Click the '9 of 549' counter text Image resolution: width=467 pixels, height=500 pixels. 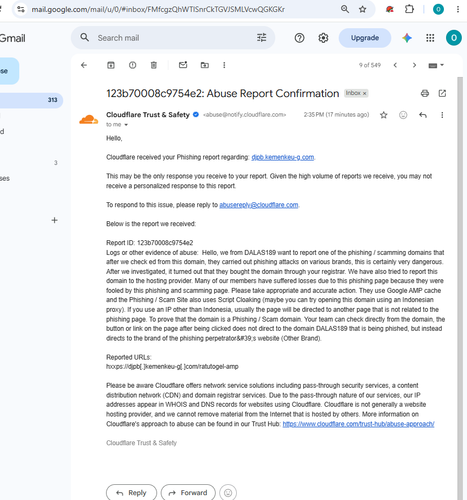click(x=370, y=65)
